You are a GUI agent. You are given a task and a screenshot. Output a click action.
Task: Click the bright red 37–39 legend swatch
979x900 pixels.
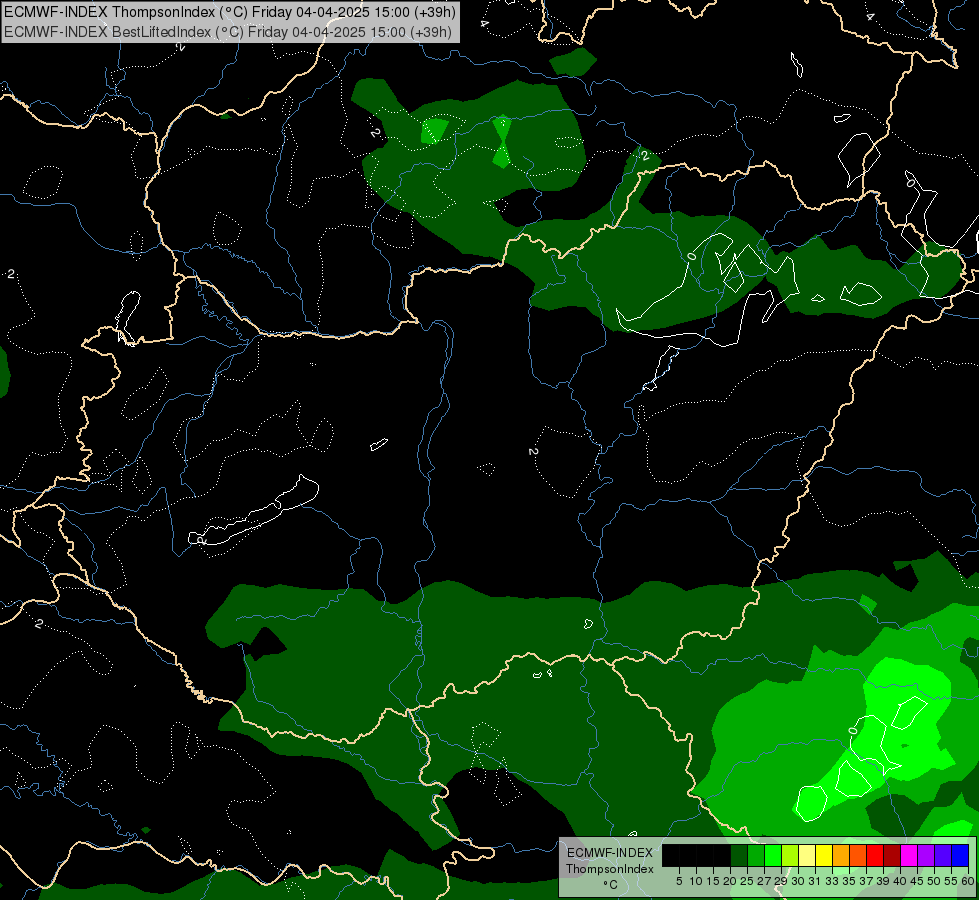pos(875,856)
